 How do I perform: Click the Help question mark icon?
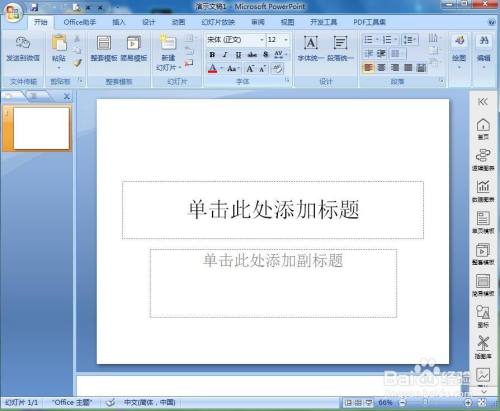tap(492, 22)
